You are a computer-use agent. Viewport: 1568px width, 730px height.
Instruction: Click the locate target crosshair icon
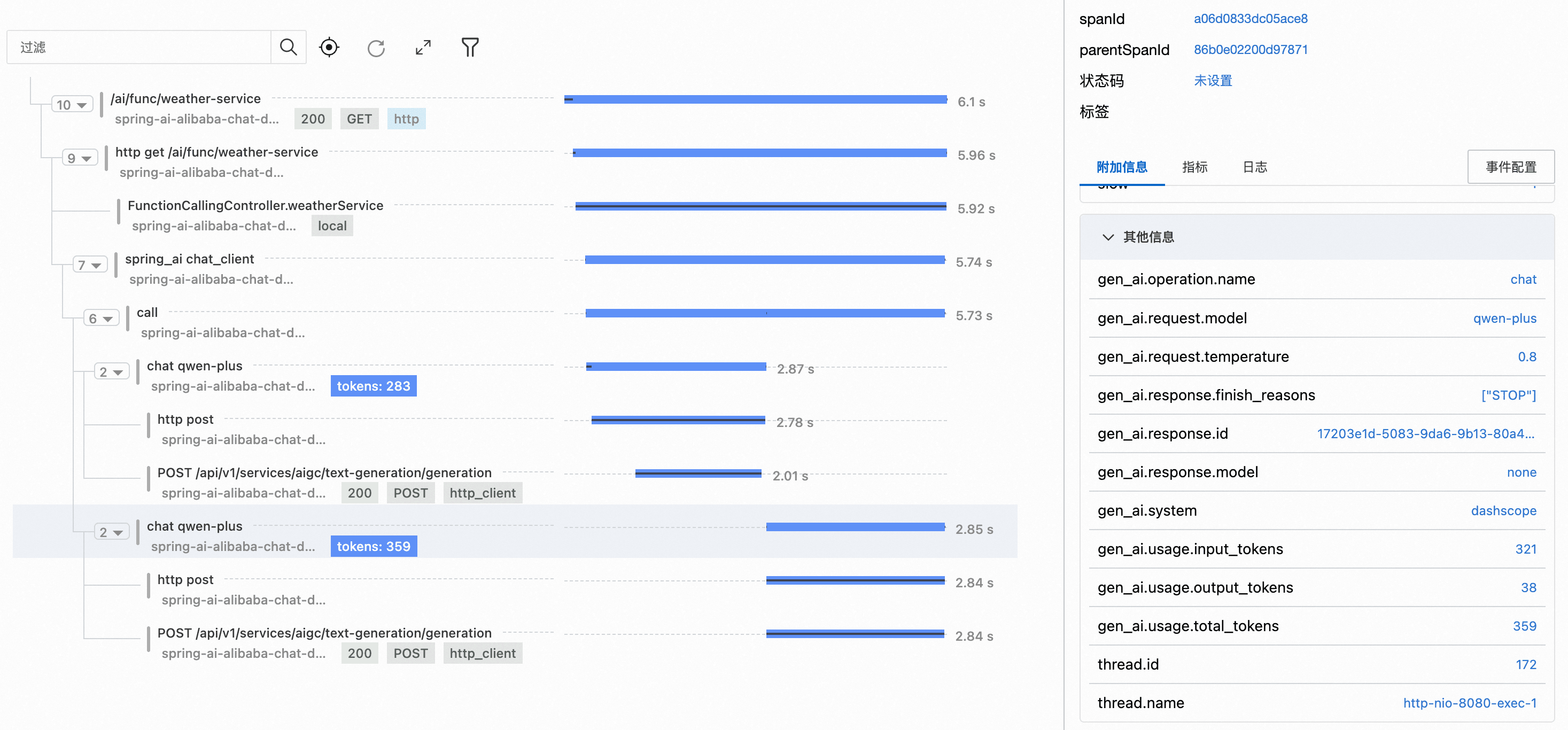[329, 47]
